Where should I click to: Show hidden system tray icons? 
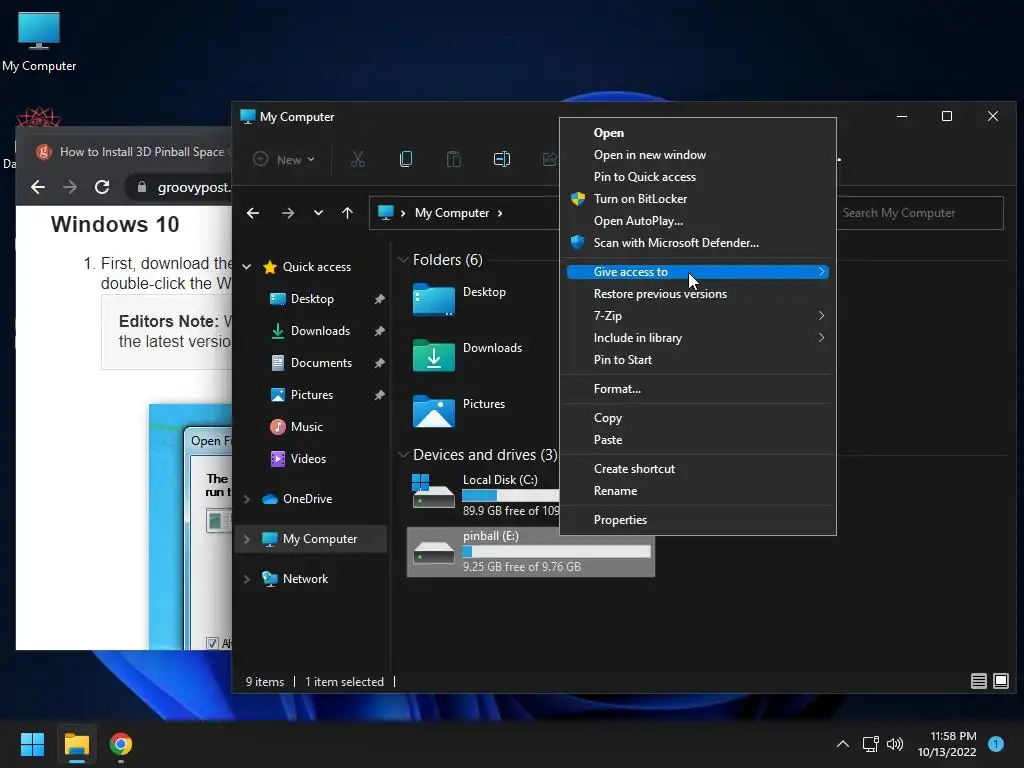coord(843,744)
